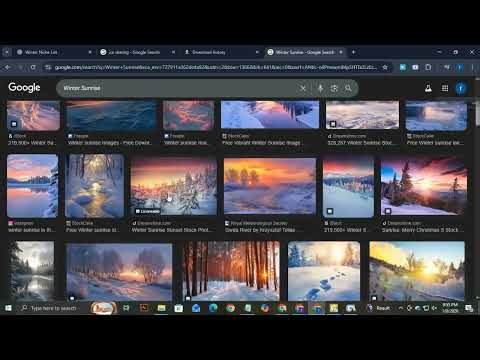Close the Winter Niche List tab

tap(90, 52)
